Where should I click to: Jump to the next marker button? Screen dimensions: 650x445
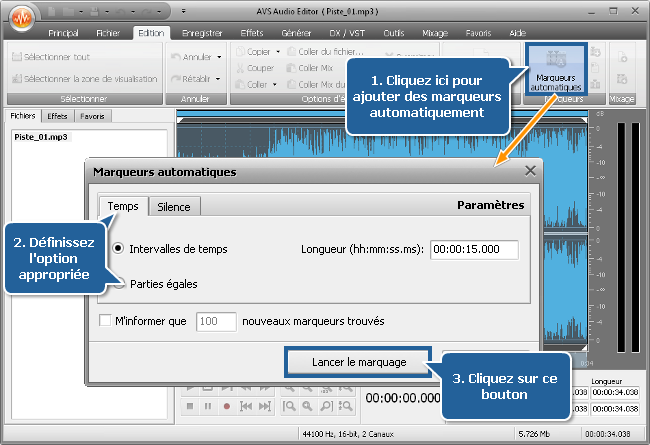click(263, 407)
